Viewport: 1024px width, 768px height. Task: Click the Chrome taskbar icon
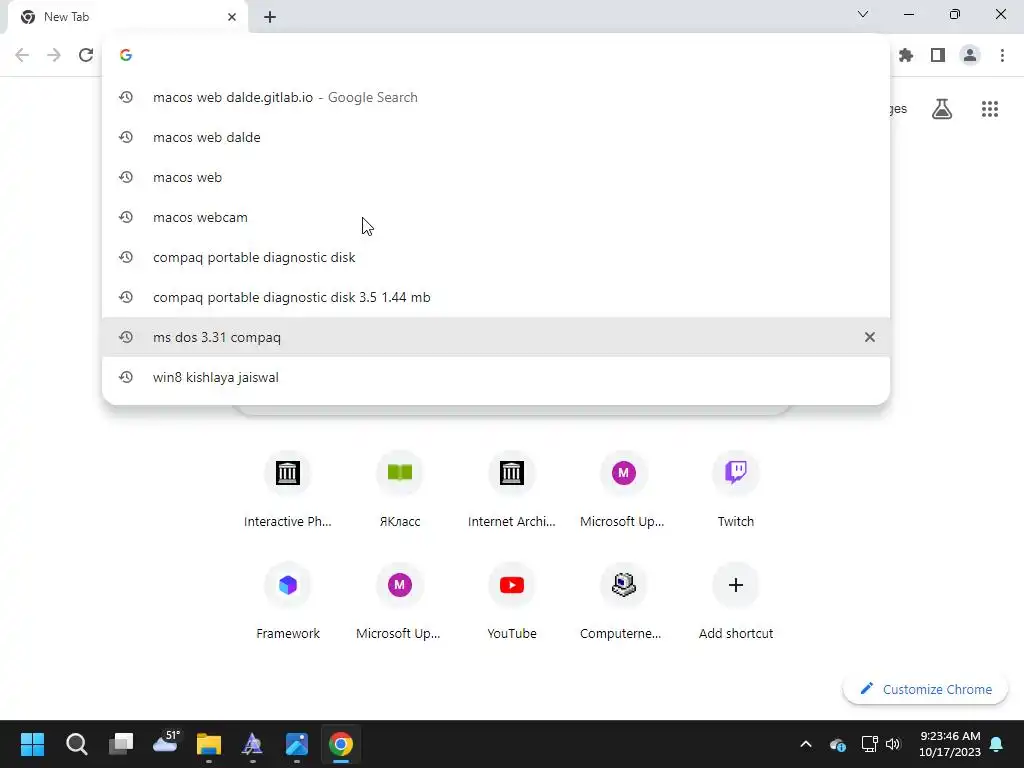click(340, 744)
